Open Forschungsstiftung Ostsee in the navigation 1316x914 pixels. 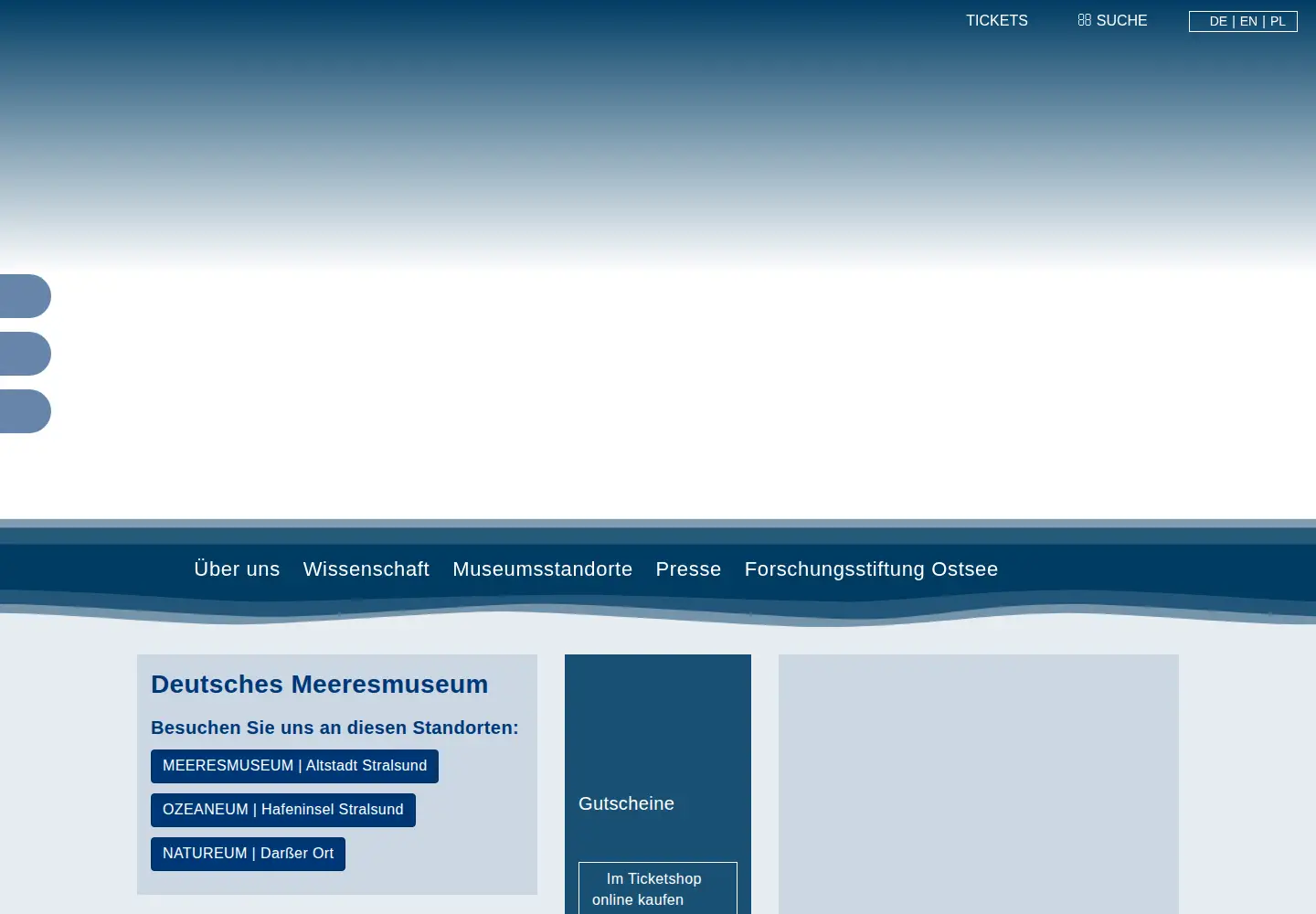(x=871, y=569)
